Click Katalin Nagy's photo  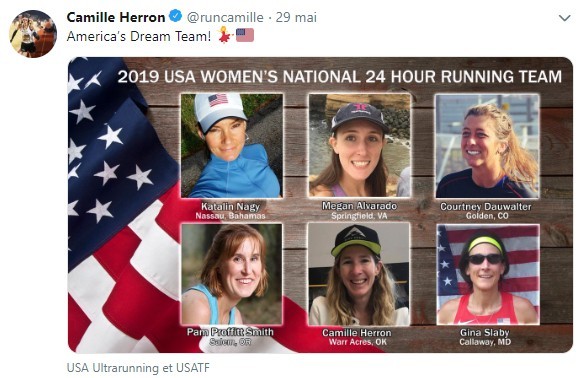tap(232, 145)
